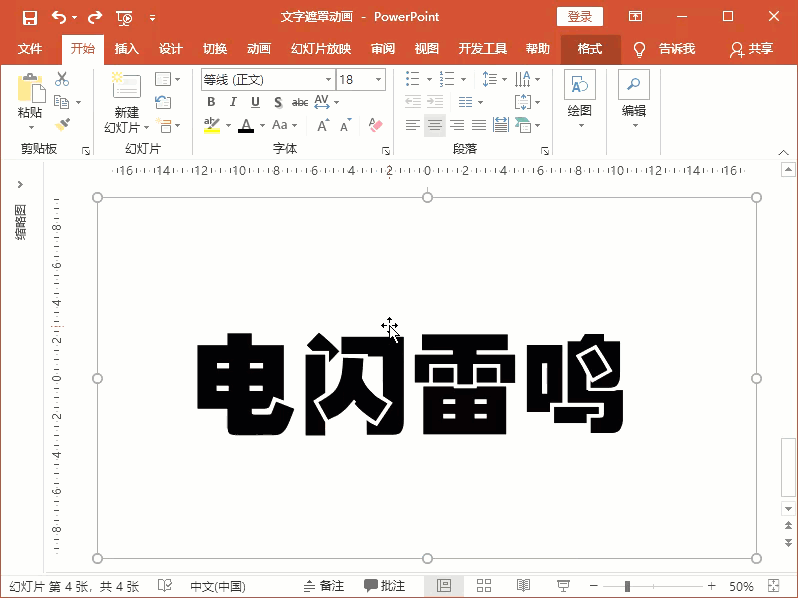Clear all formatting eraser icon
This screenshot has height=598, width=798.
[376, 125]
